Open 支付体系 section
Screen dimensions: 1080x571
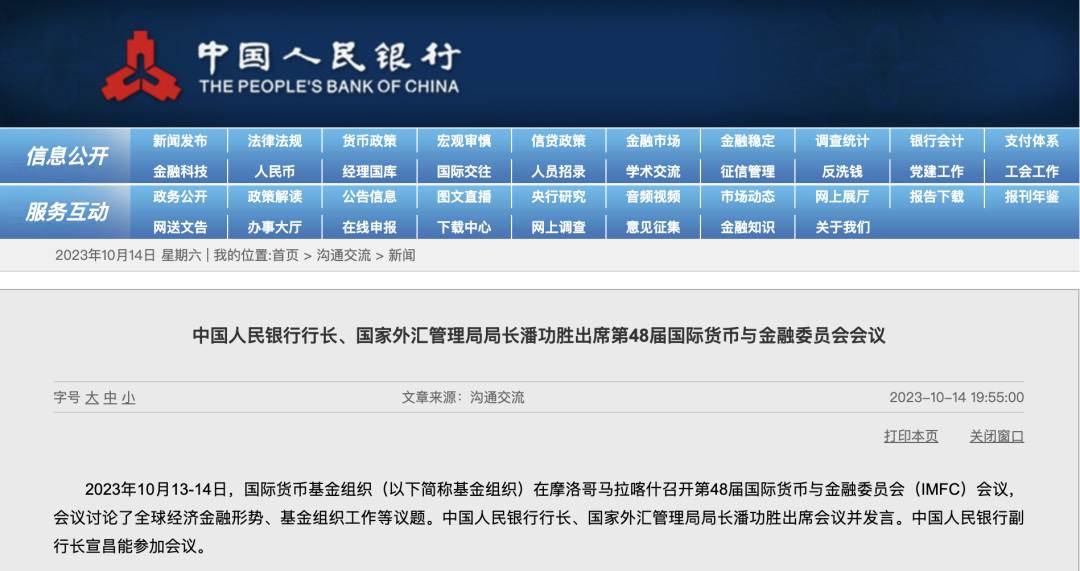pyautogui.click(x=1031, y=141)
